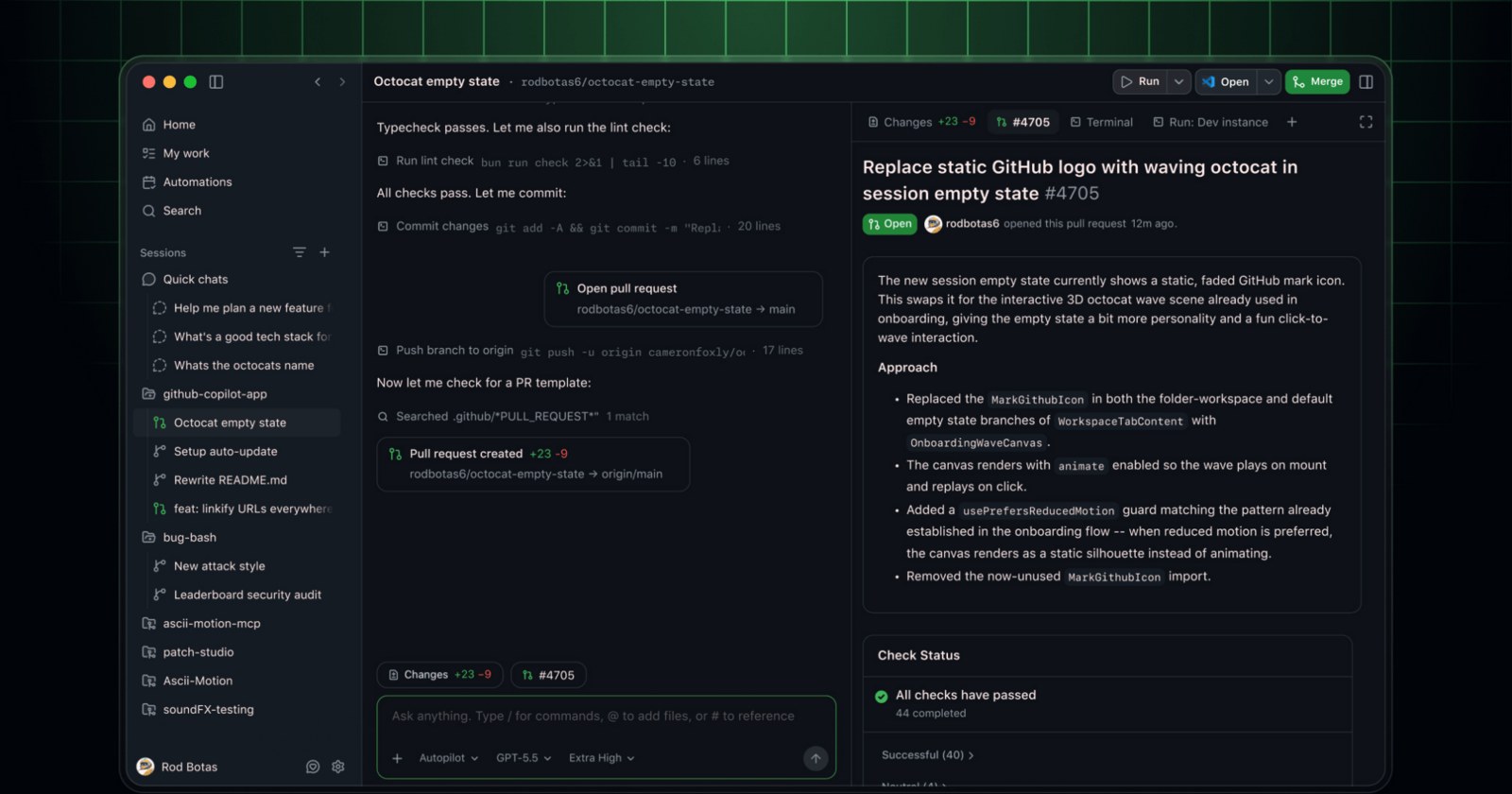Filter sessions using the filter icon

click(300, 252)
